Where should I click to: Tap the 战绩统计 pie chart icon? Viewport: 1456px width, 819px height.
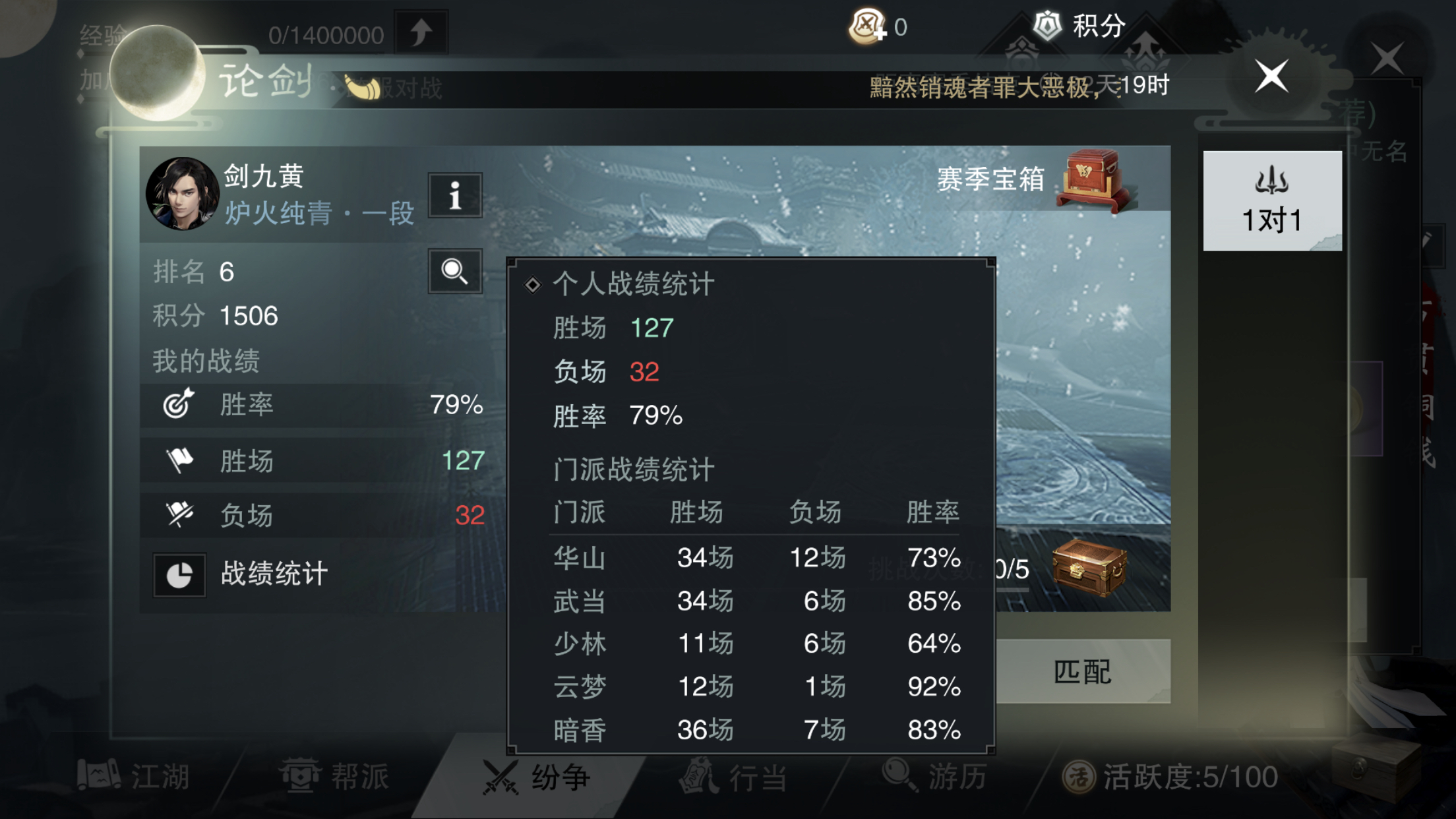[x=179, y=574]
